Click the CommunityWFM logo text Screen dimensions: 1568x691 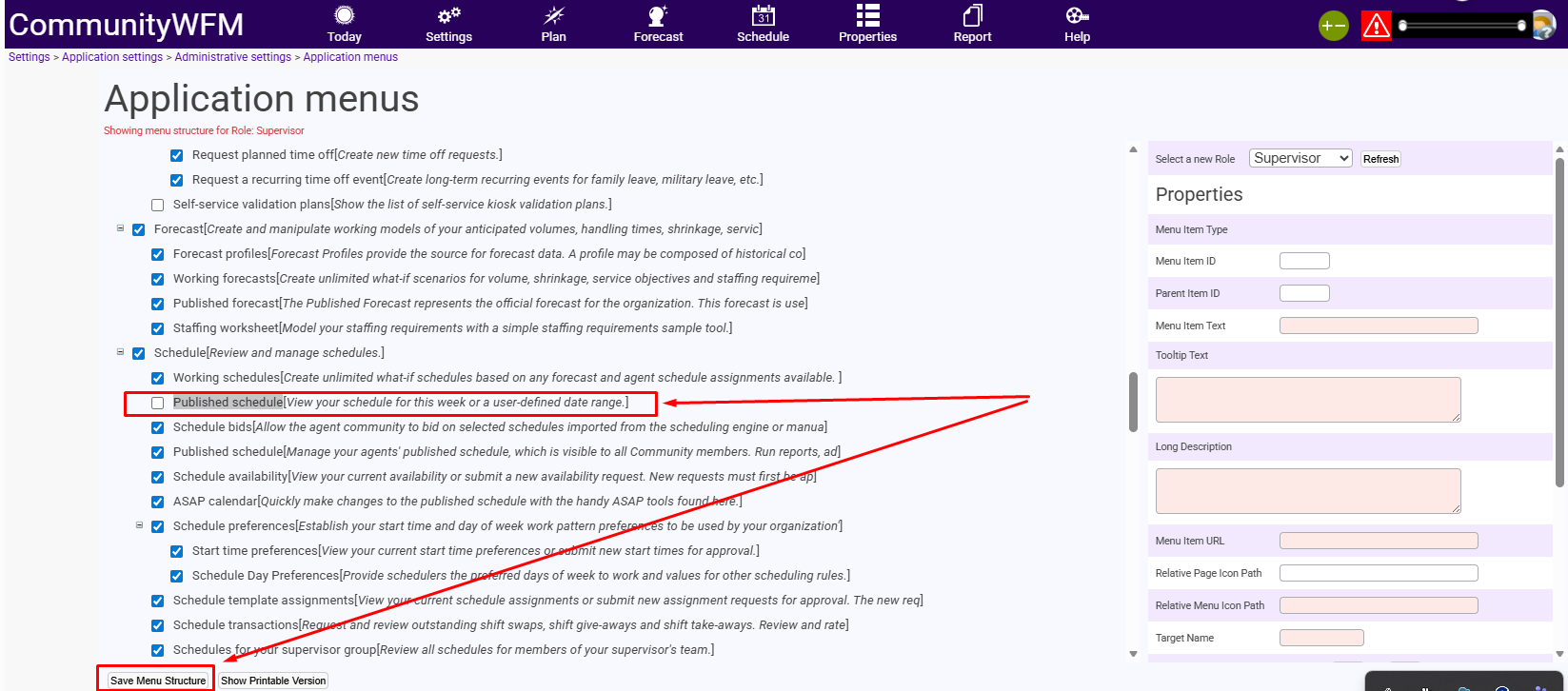pyautogui.click(x=127, y=25)
